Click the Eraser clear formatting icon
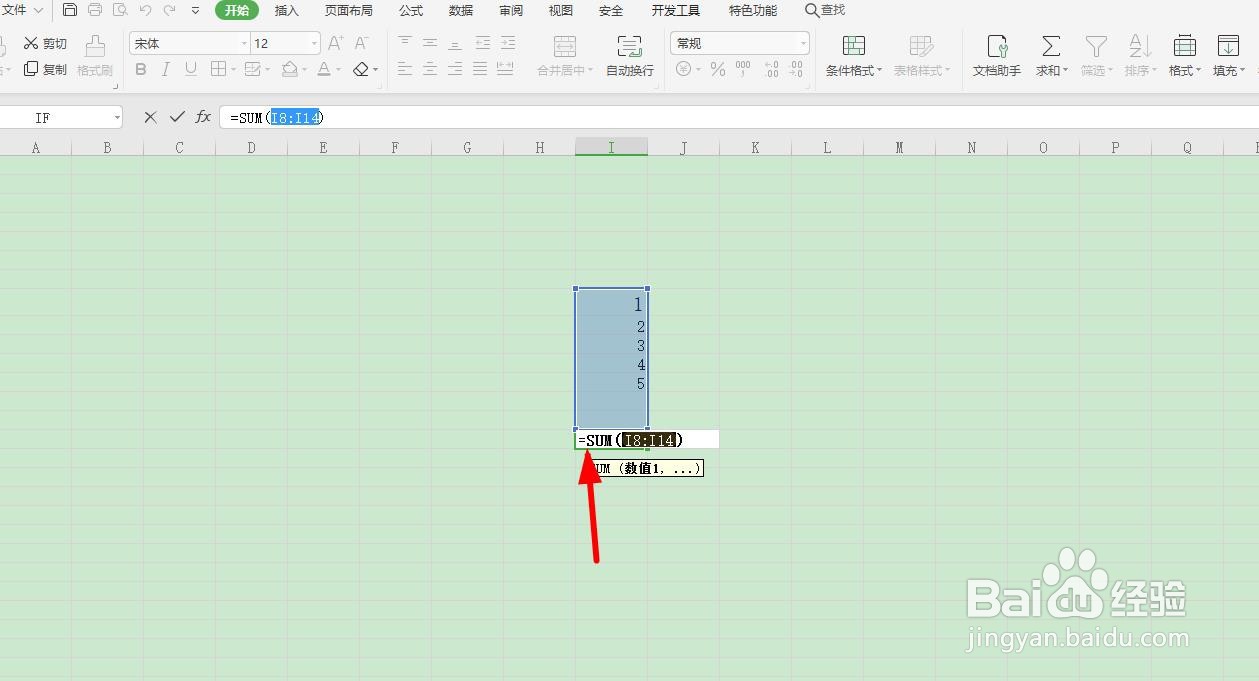Screen dimensions: 1259x681 tap(361, 69)
